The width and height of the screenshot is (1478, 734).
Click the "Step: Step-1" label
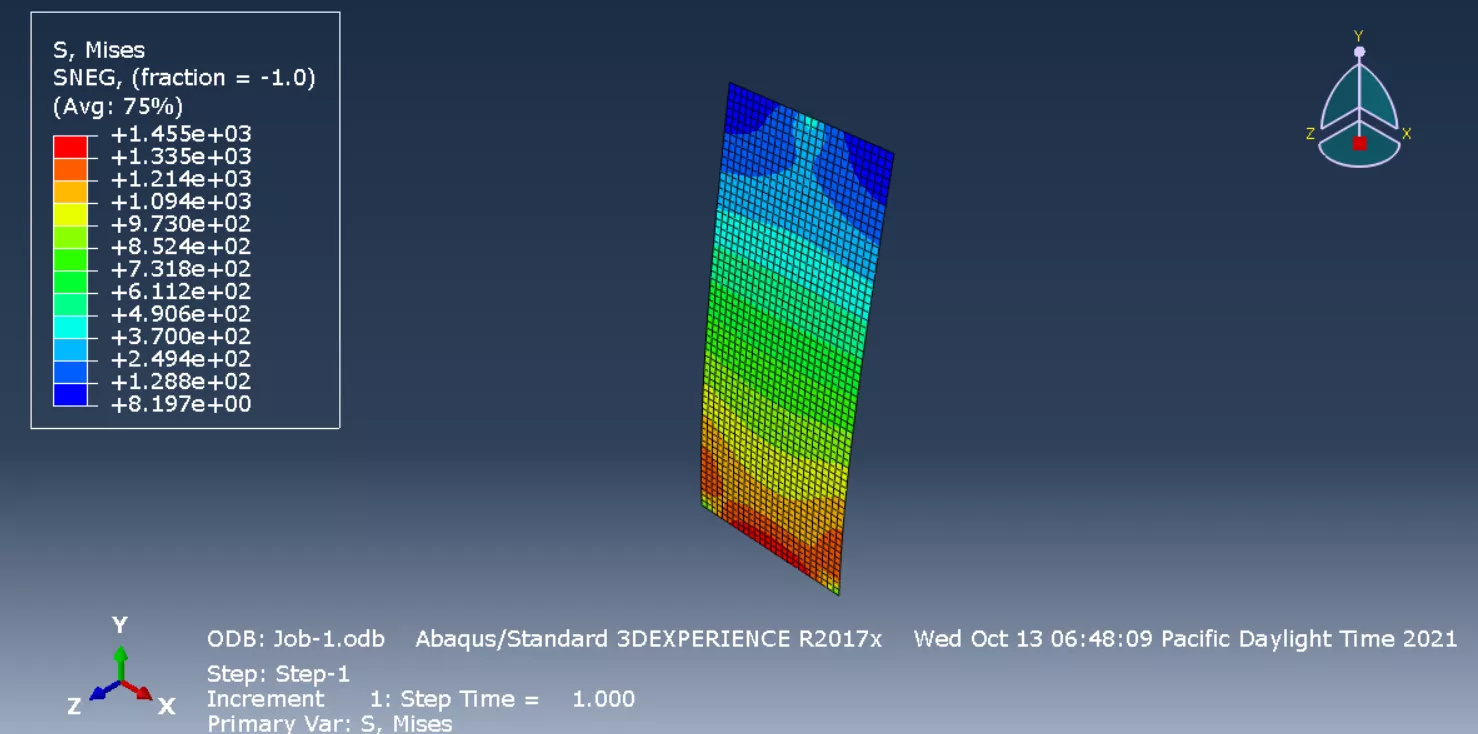(x=278, y=674)
